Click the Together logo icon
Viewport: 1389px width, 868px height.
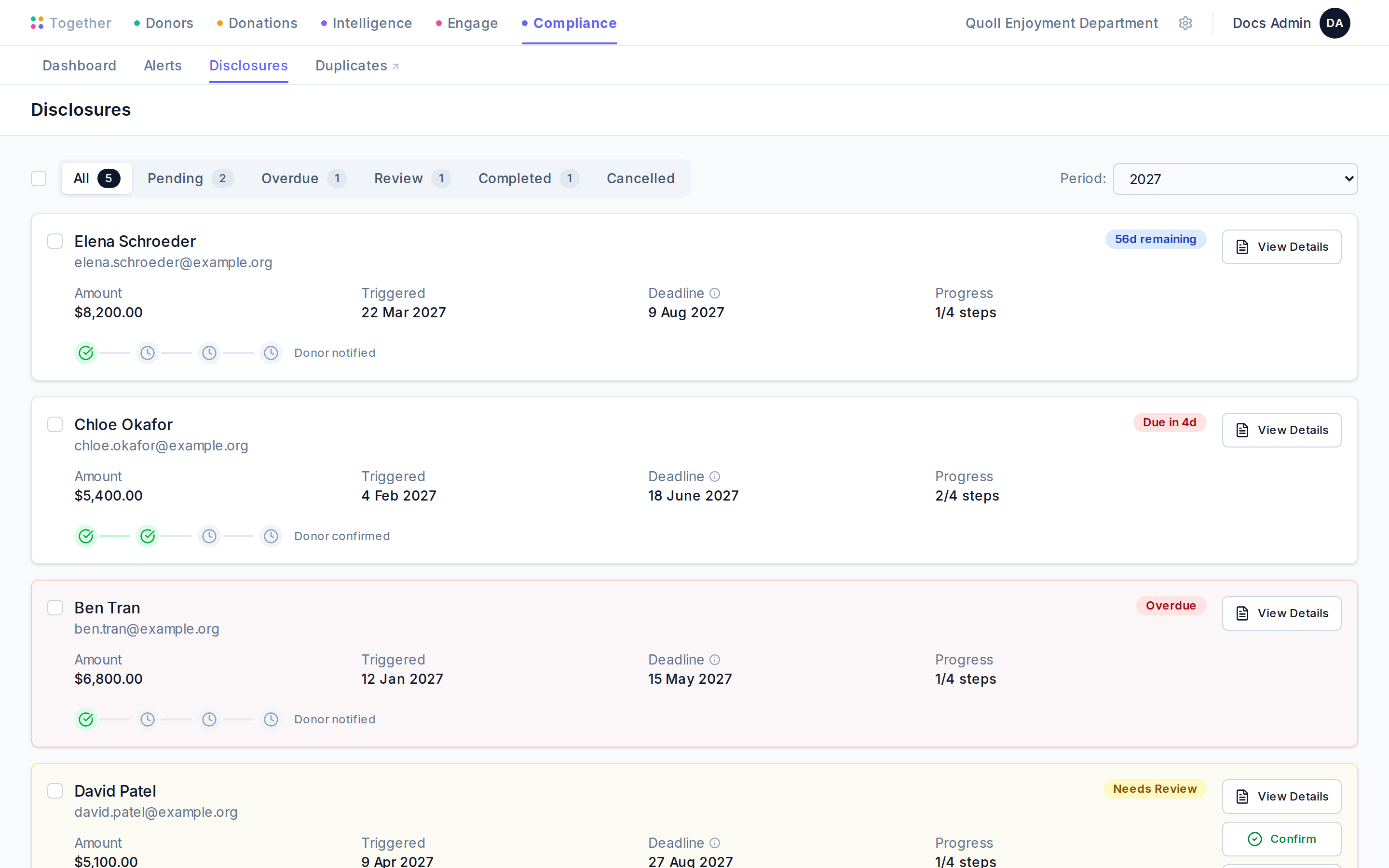(x=37, y=23)
